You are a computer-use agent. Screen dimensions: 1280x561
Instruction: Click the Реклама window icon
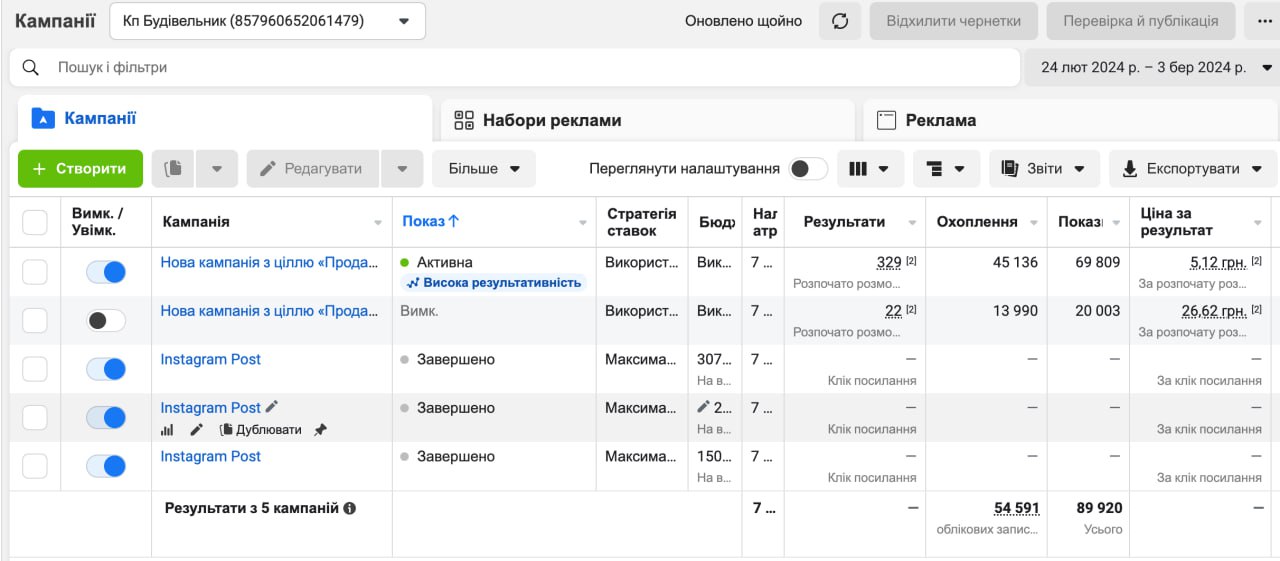click(886, 120)
